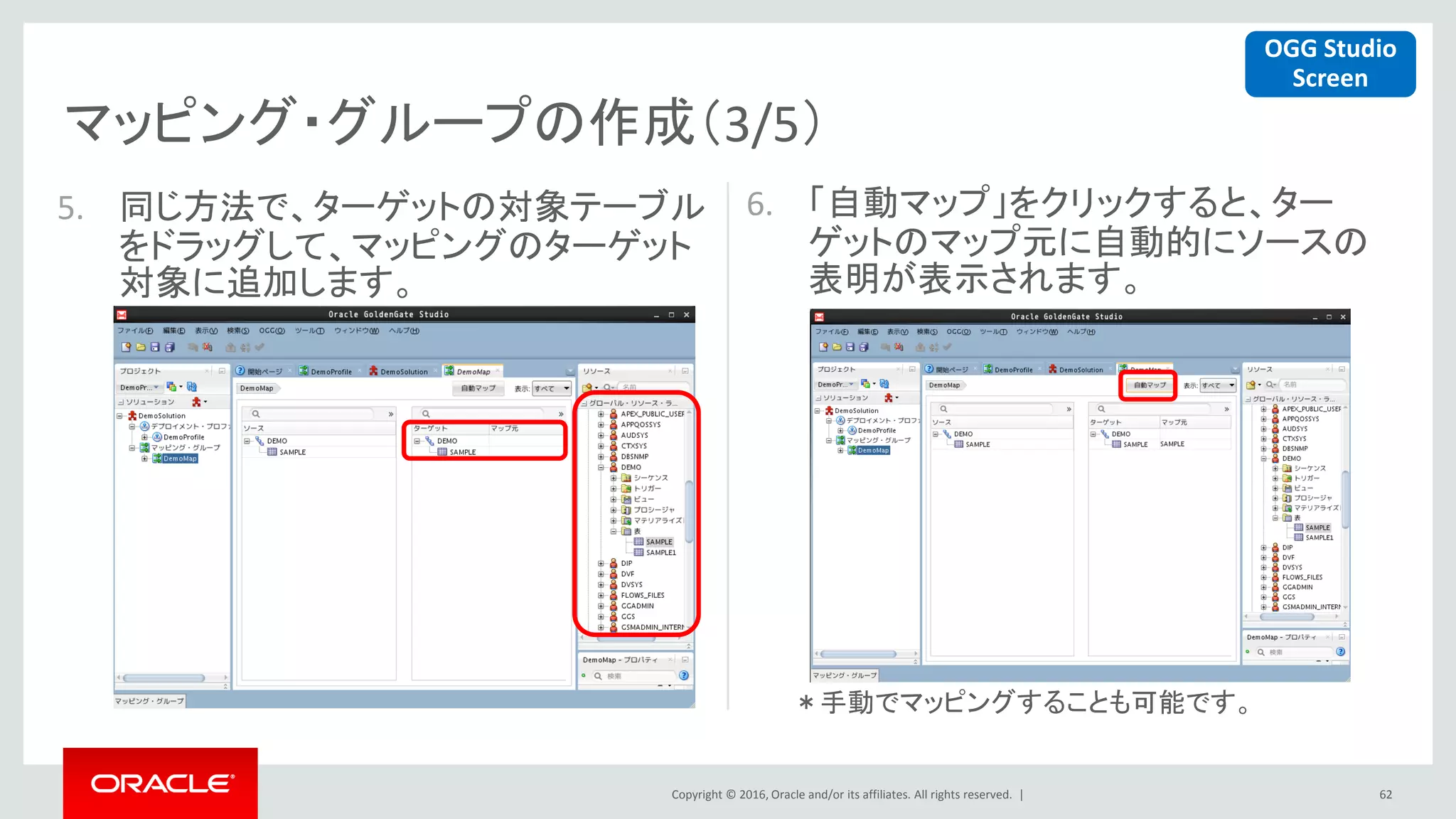Click Save All icon in right Studio toolbar
Image resolution: width=1456 pixels, height=819 pixels.
click(864, 347)
